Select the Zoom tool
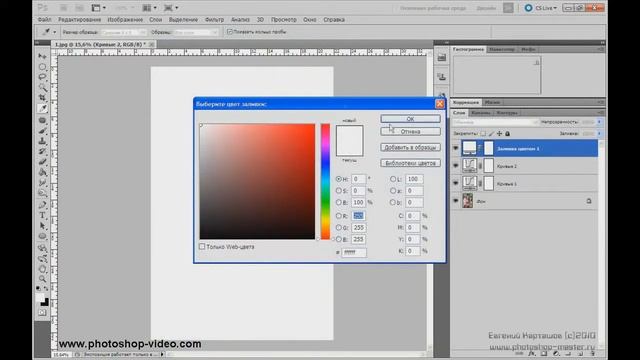 point(42,280)
